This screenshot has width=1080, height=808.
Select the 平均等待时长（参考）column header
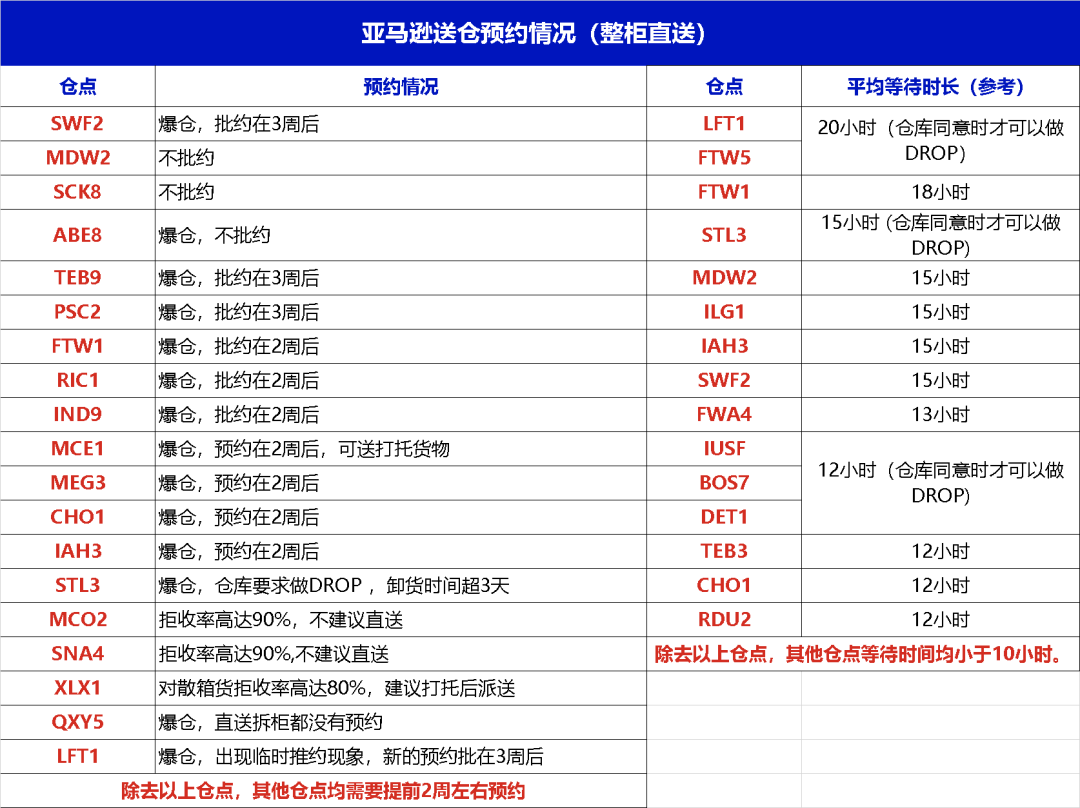(x=937, y=87)
